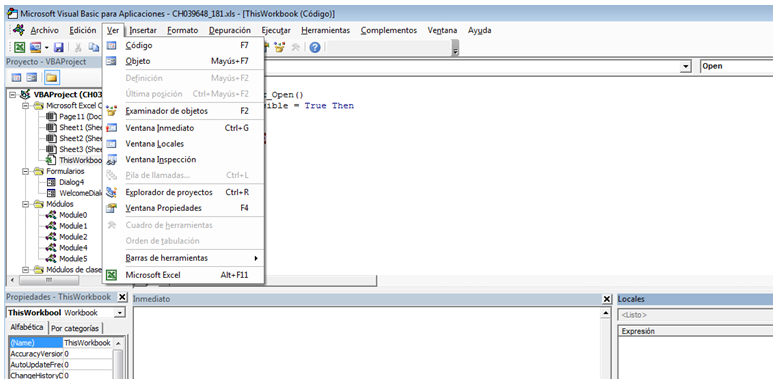Close the Propiedades panel
The height and width of the screenshot is (386, 778).
[x=122, y=297]
